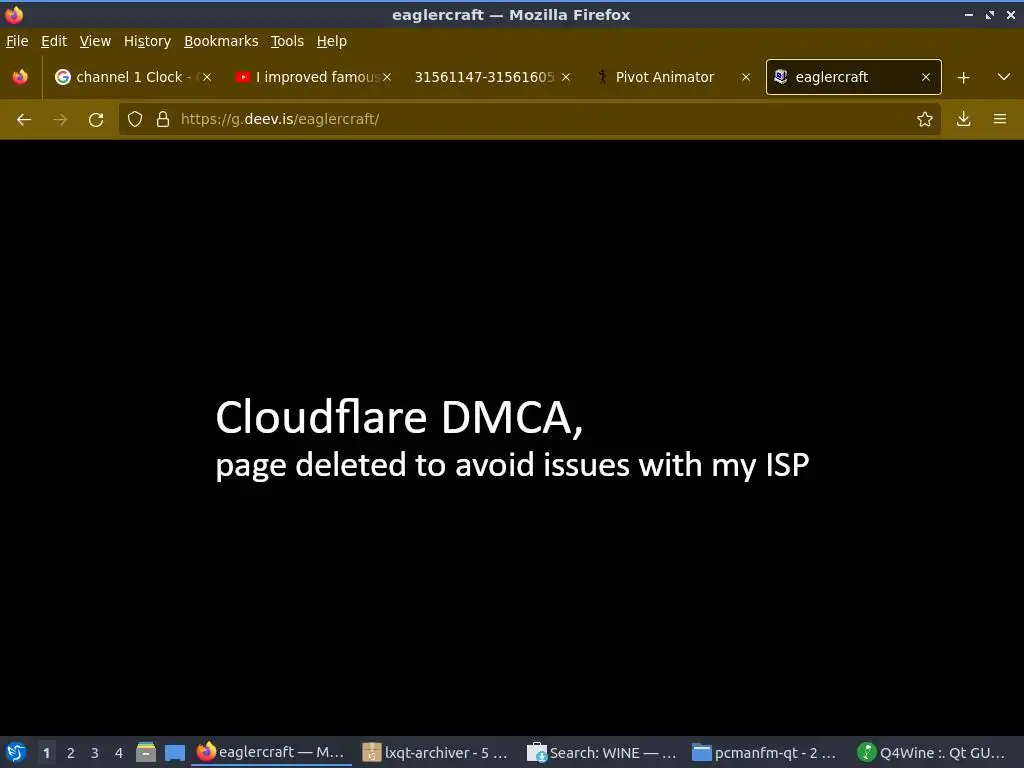Screen dimensions: 1024x768
Task: Open the View menu
Action: [95, 41]
